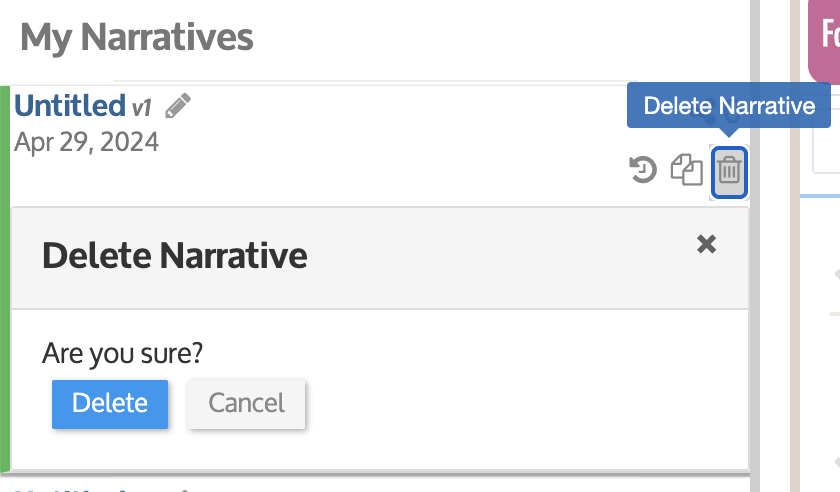Screen dimensions: 840x492
Task: Open the Untitled narrative title link
Action: [69, 105]
